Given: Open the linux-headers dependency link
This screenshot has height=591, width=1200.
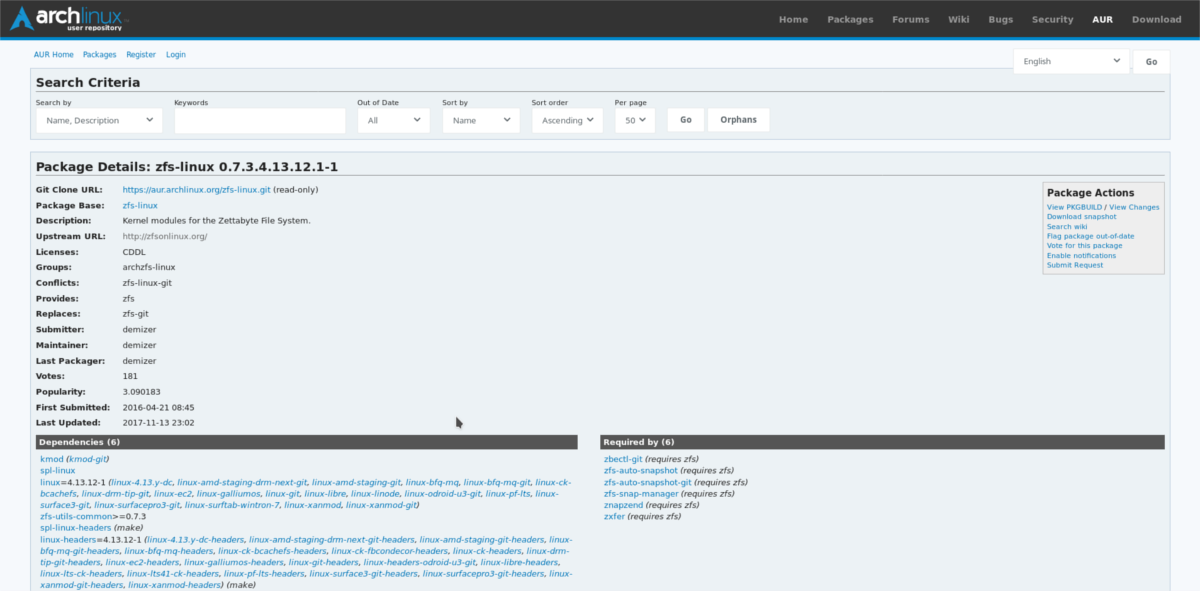Looking at the screenshot, I should [x=70, y=540].
